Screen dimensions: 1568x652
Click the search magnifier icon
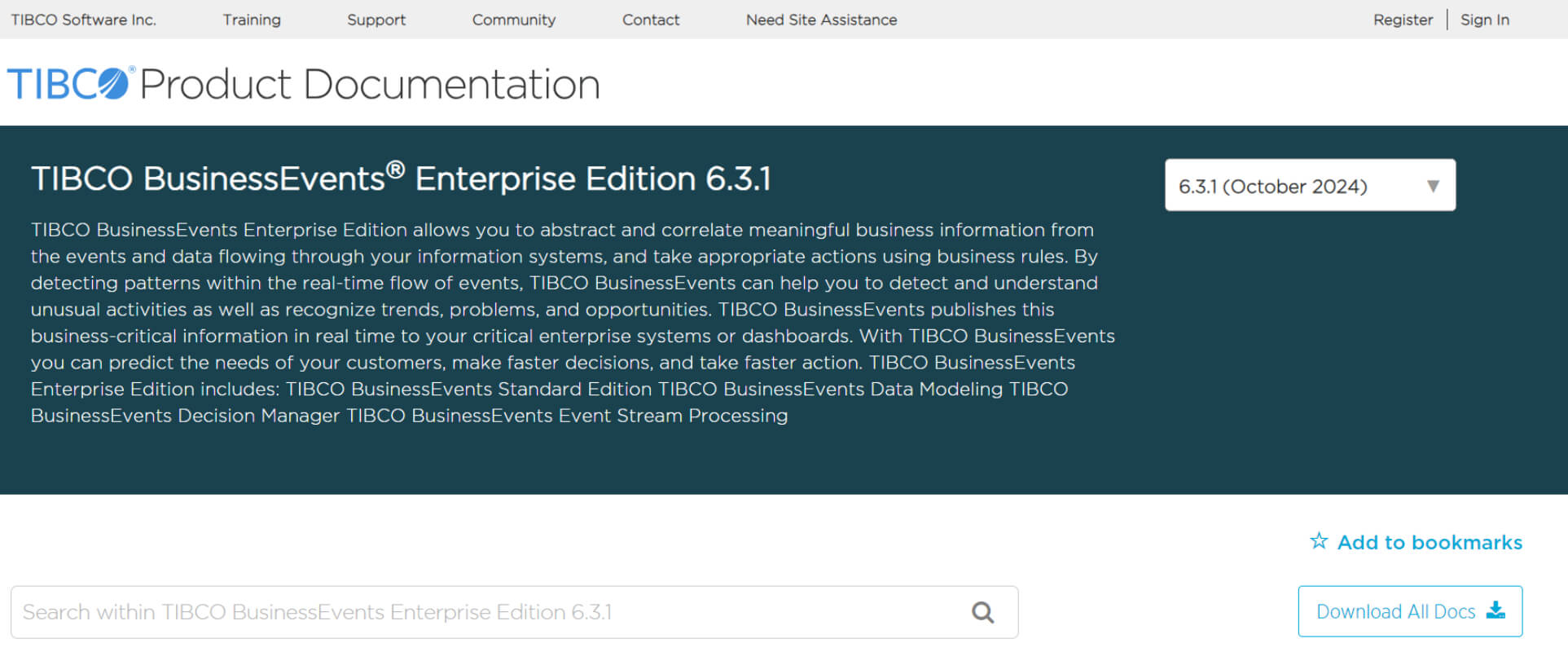[983, 612]
